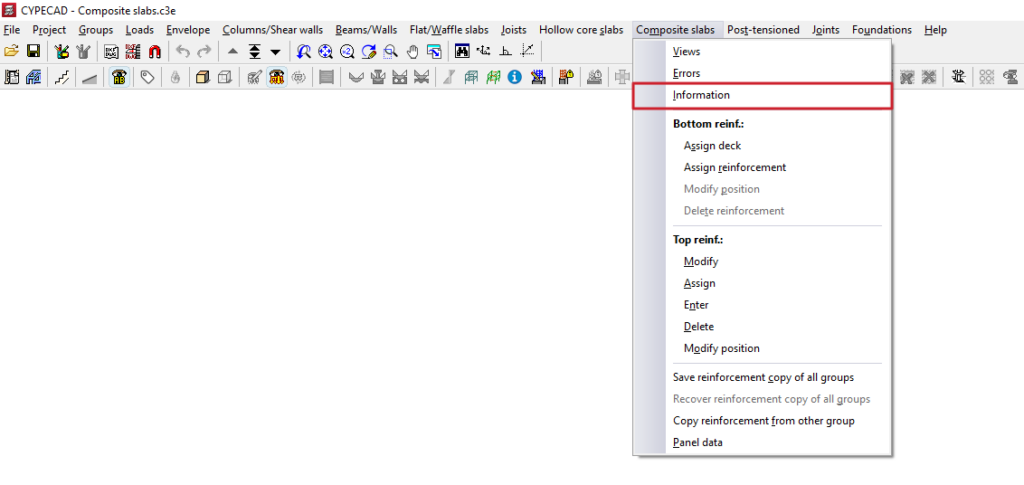Click the first plan sheet icon in second toolbar
The image size is (1024, 485).
11,78
